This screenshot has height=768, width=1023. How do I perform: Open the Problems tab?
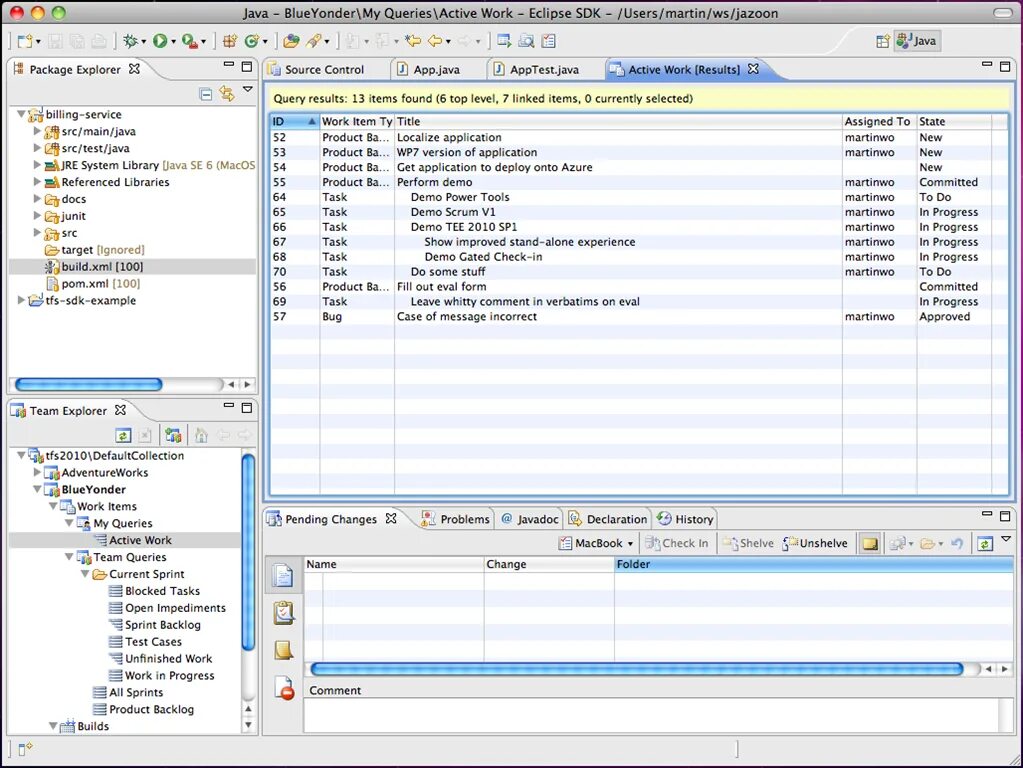456,519
